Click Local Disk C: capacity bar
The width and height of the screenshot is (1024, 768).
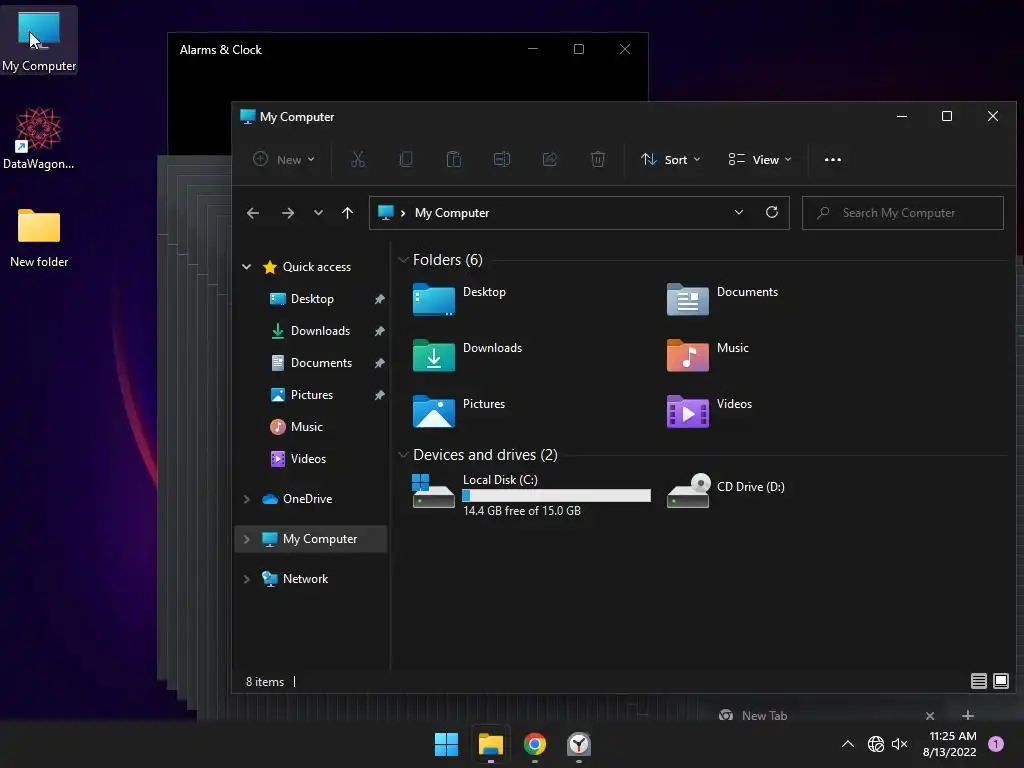(556, 496)
